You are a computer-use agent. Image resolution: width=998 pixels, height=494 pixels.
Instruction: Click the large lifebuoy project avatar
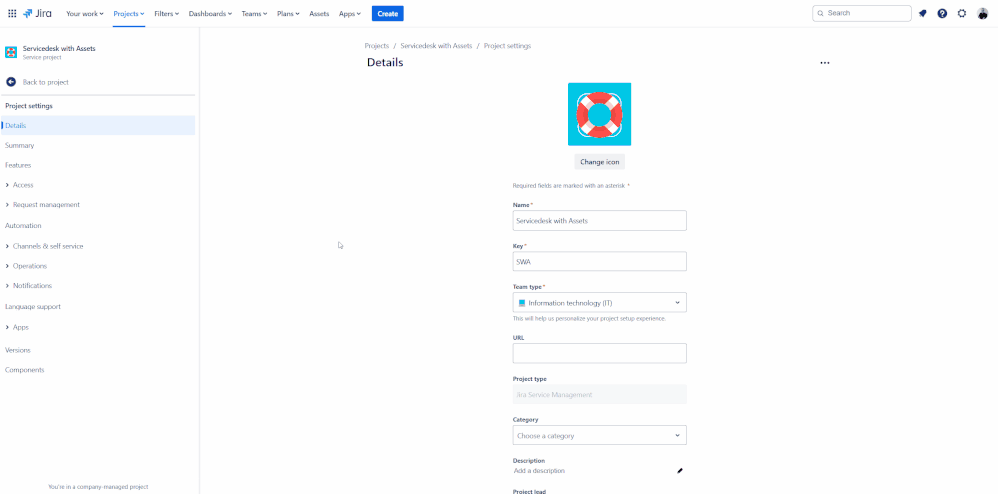tap(600, 115)
